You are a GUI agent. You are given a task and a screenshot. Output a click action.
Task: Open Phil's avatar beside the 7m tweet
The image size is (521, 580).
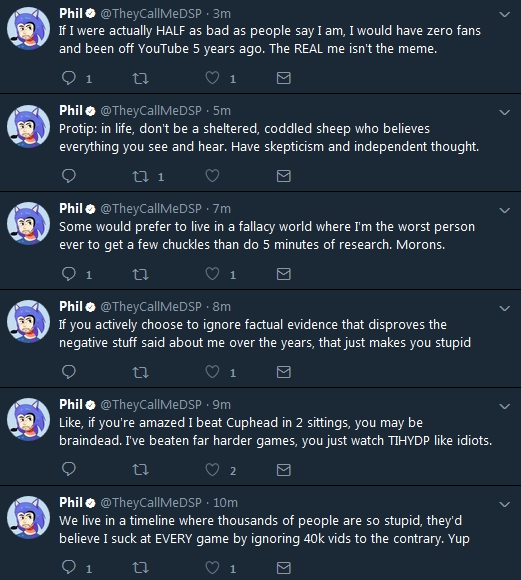[x=28, y=223]
